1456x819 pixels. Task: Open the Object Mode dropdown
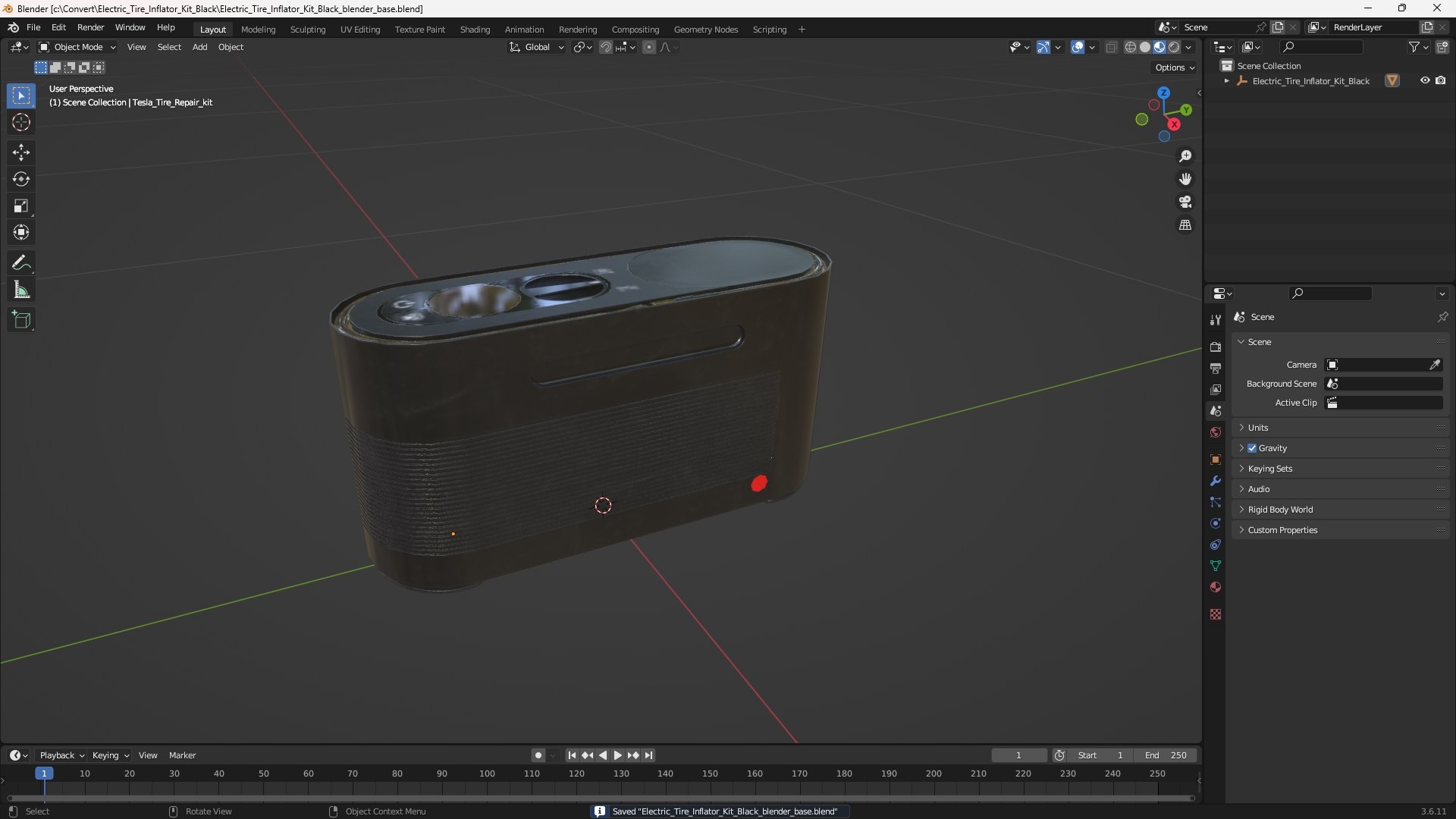coord(77,47)
